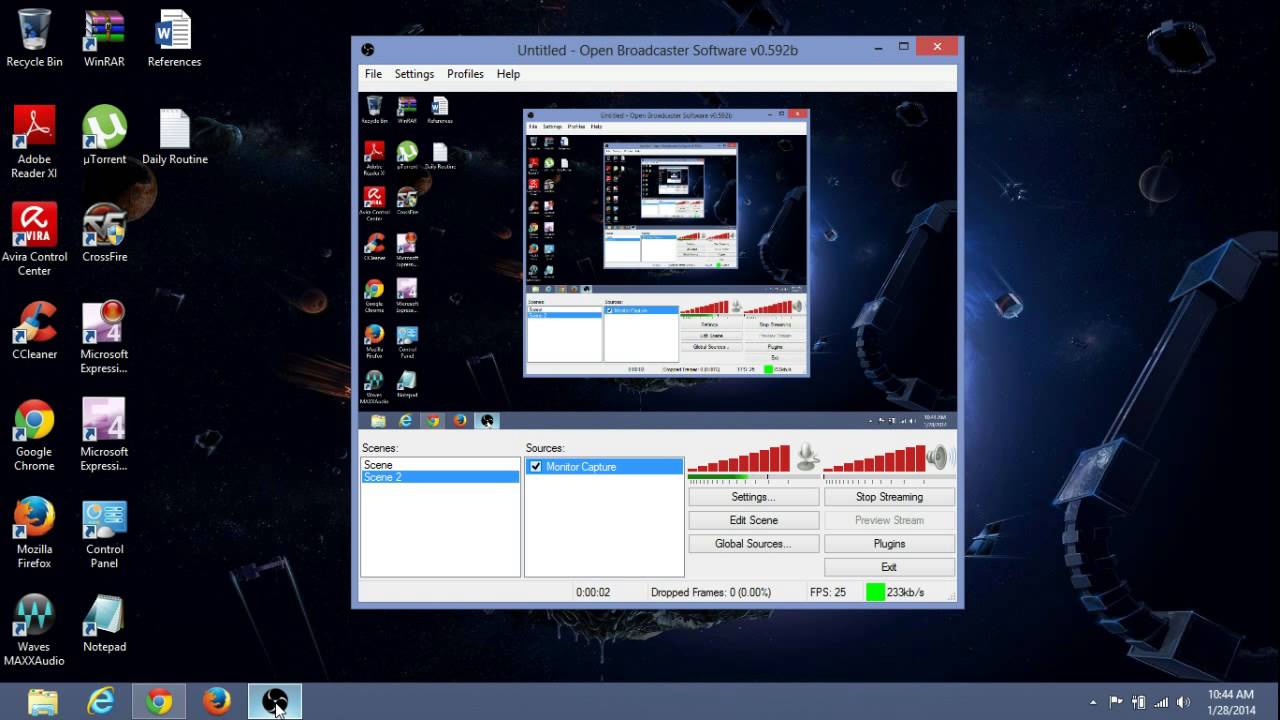This screenshot has height=720, width=1280.
Task: Launch Mozilla Firefox desktop shortcut
Action: click(34, 532)
